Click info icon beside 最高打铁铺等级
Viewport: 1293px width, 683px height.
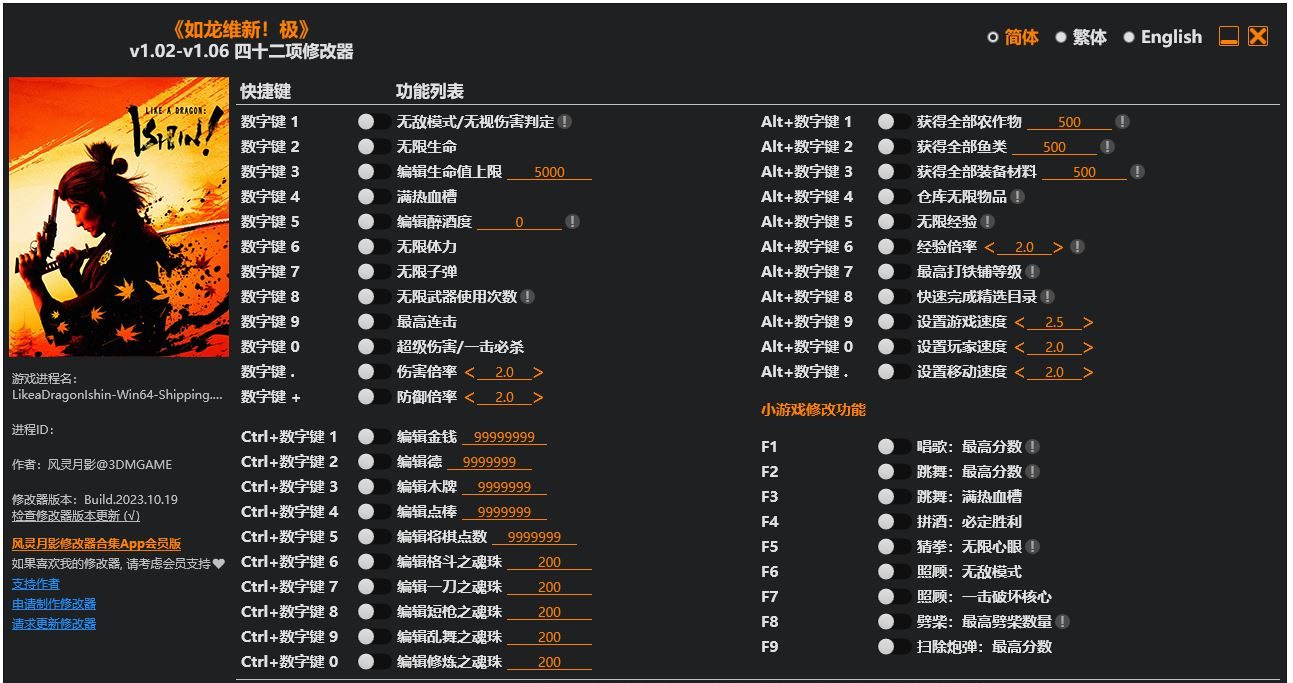click(x=1032, y=272)
